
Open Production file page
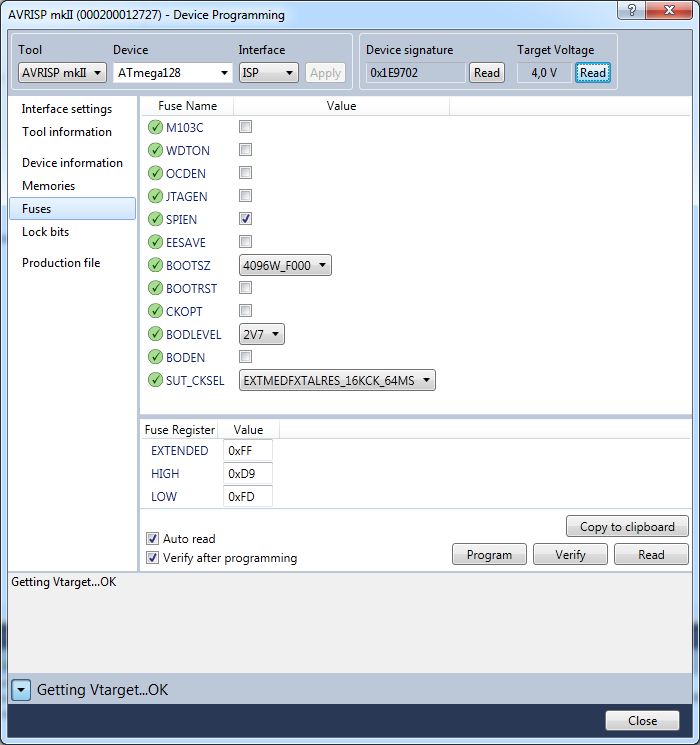[61, 262]
